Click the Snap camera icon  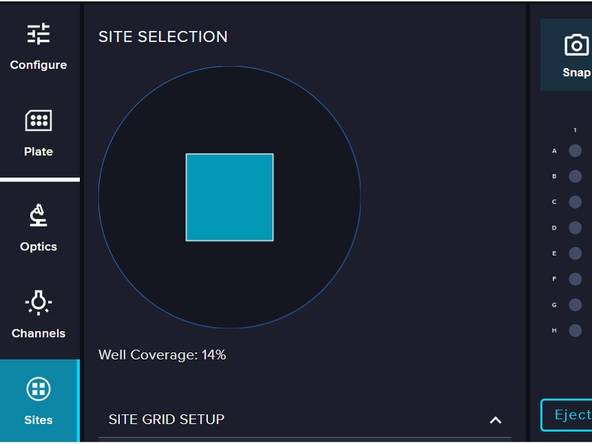(576, 45)
